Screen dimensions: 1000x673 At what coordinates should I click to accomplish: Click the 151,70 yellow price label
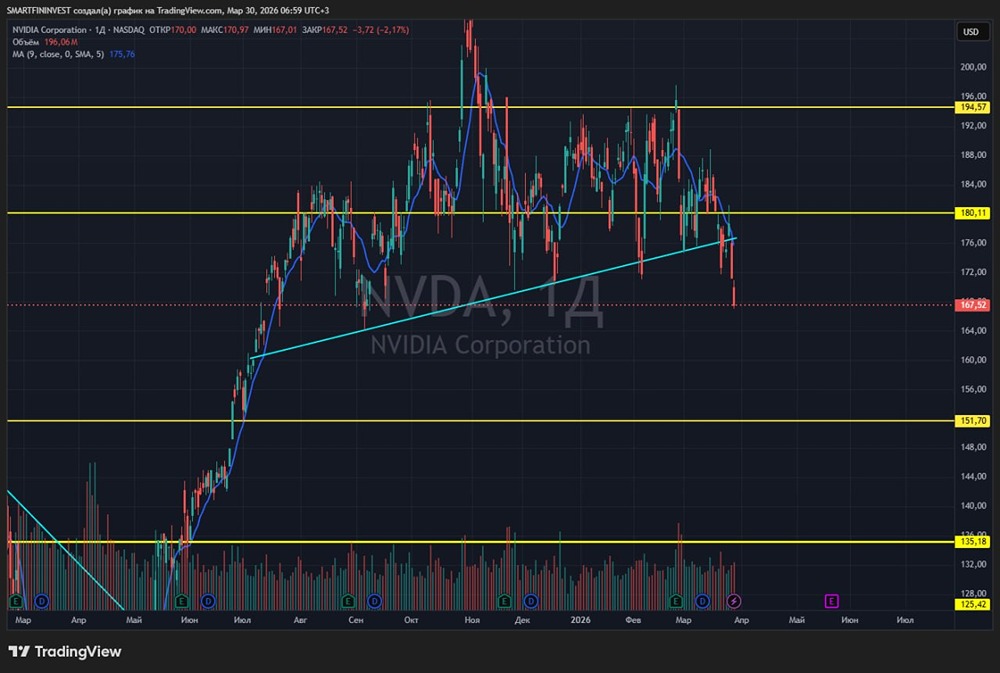click(x=972, y=420)
